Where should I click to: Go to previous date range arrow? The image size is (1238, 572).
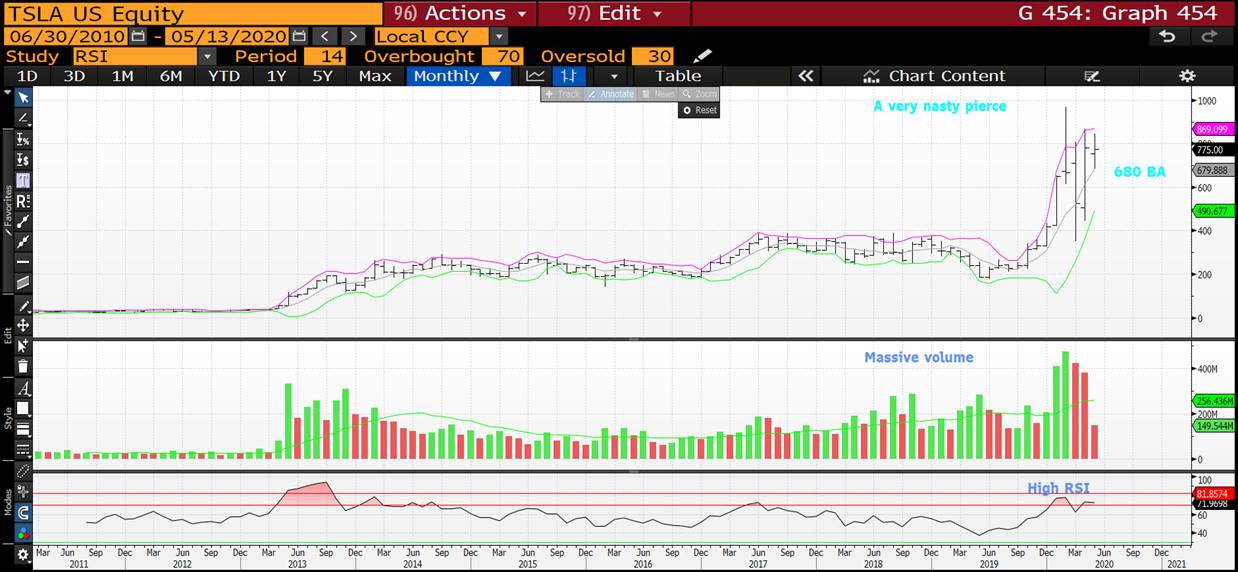point(325,36)
